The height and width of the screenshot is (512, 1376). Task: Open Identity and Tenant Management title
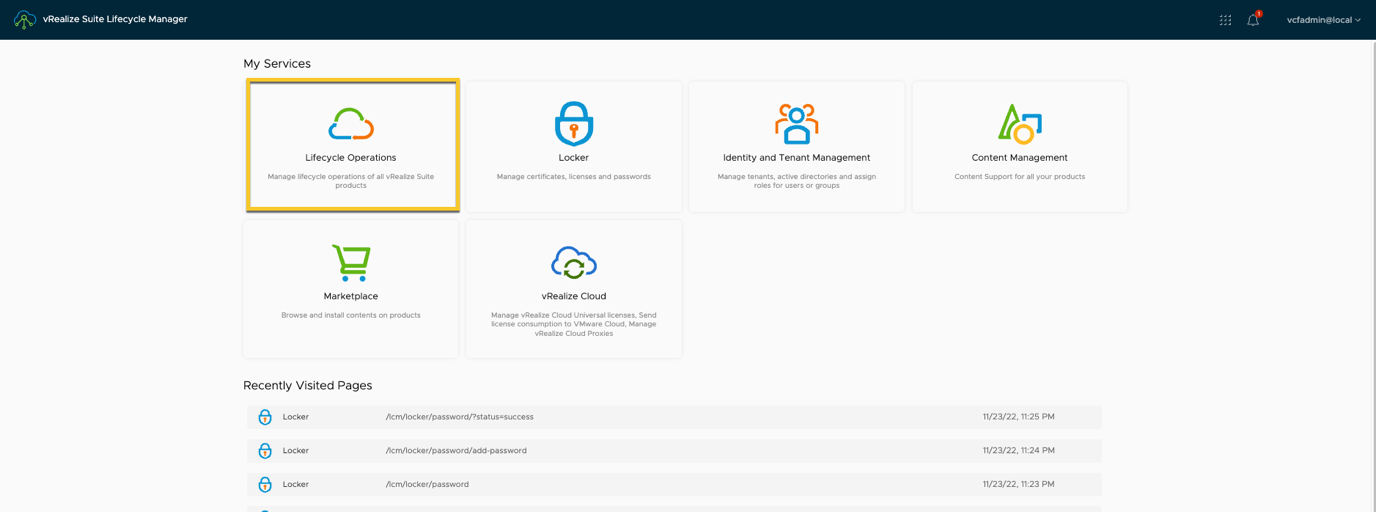797,158
